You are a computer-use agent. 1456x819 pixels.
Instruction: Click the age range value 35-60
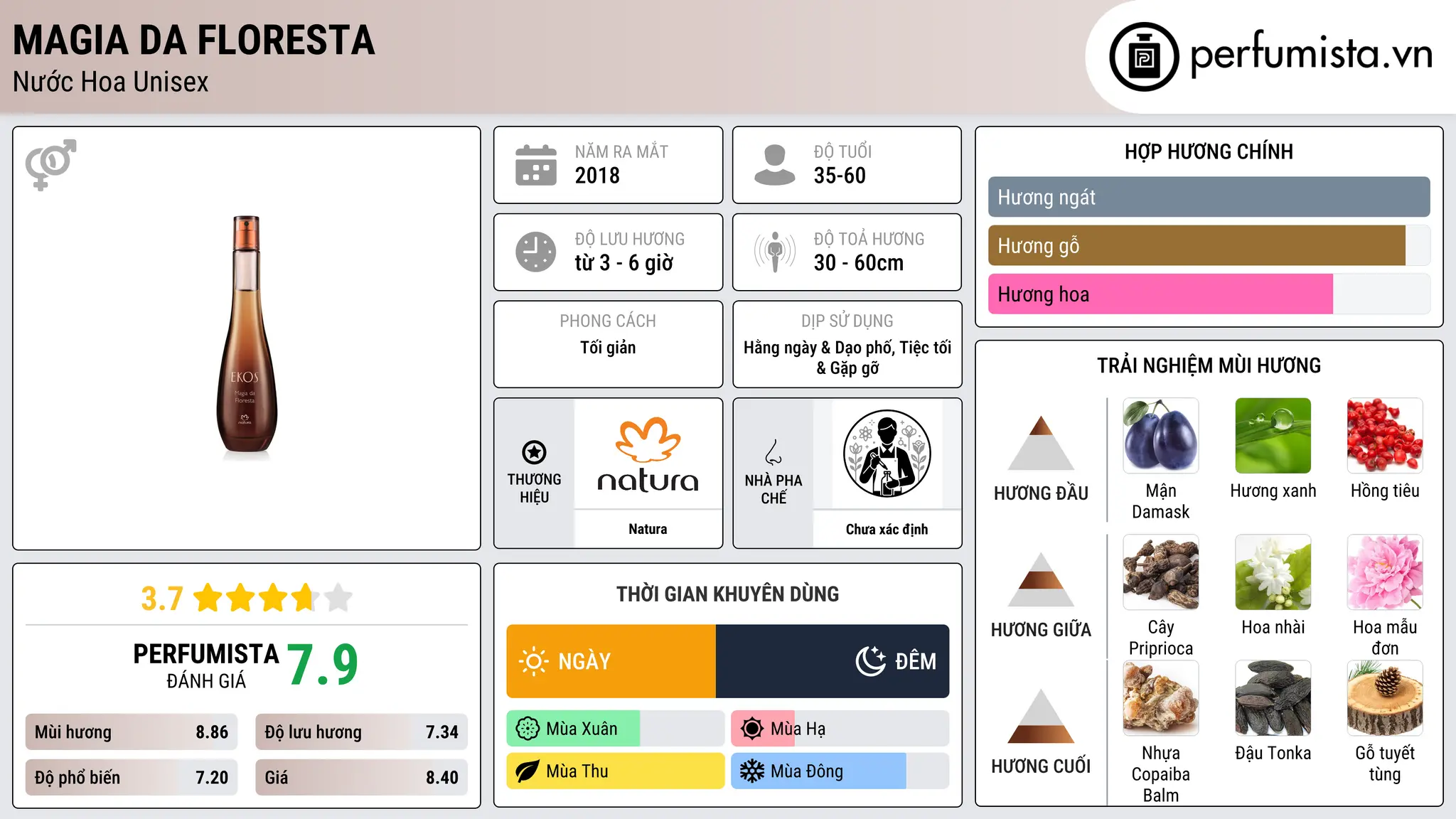840,176
